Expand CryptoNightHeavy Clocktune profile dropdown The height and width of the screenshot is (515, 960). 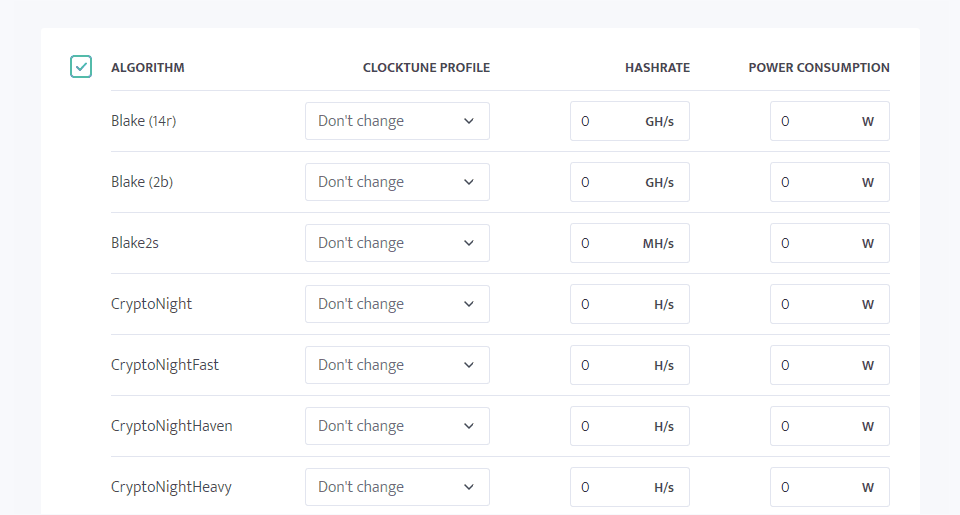[397, 487]
